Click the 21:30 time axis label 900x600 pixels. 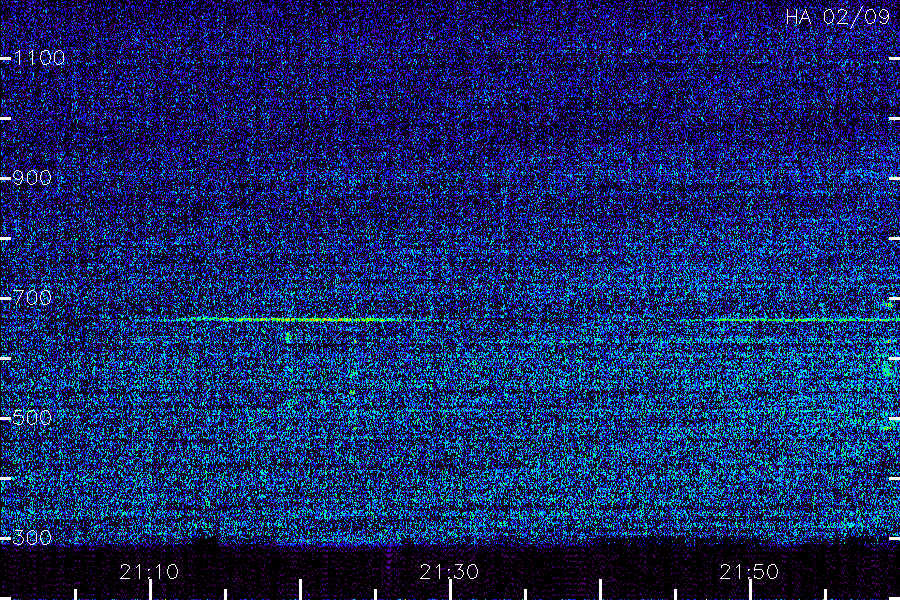(x=449, y=572)
